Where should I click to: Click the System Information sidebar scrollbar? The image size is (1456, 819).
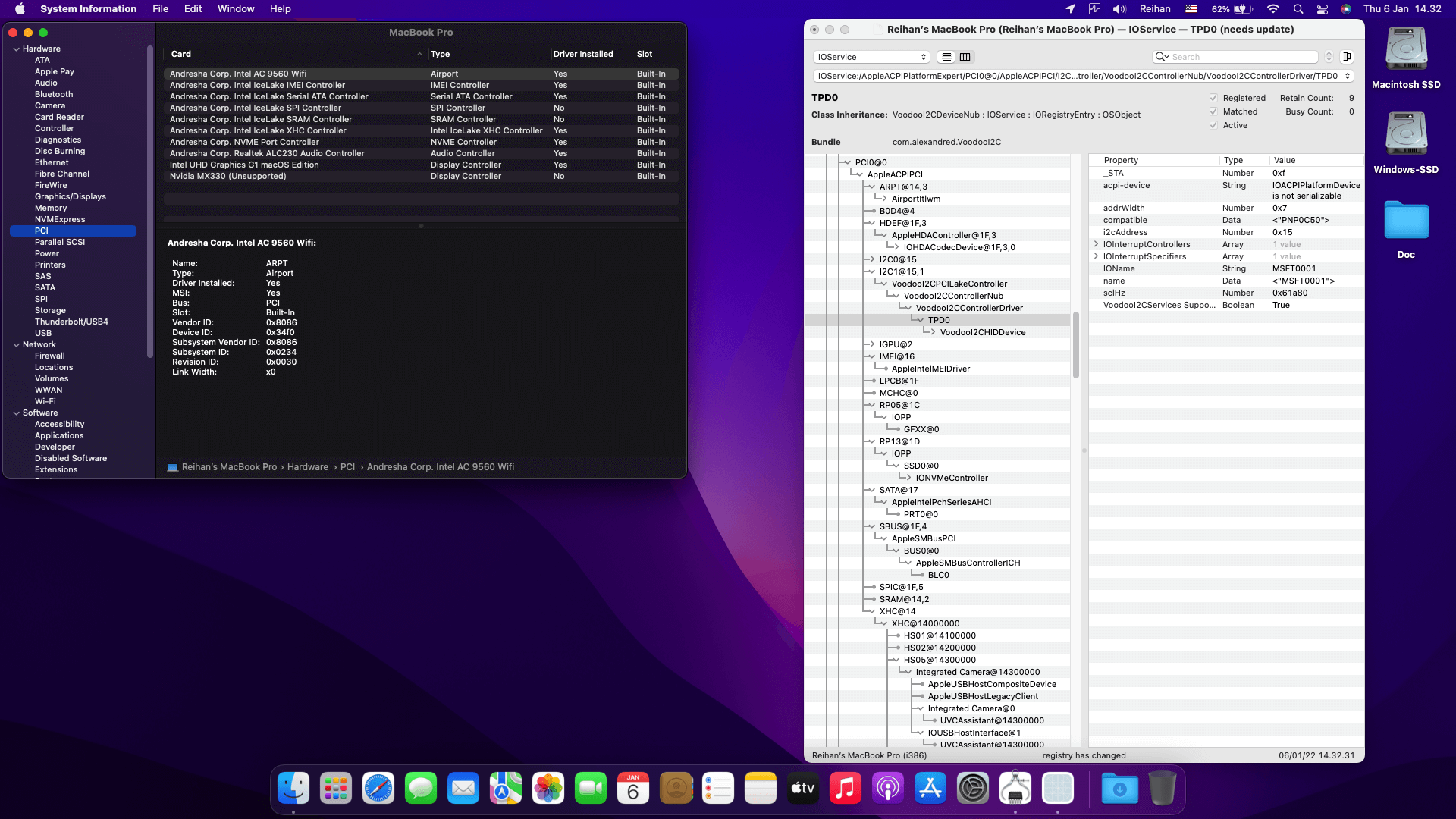150,202
